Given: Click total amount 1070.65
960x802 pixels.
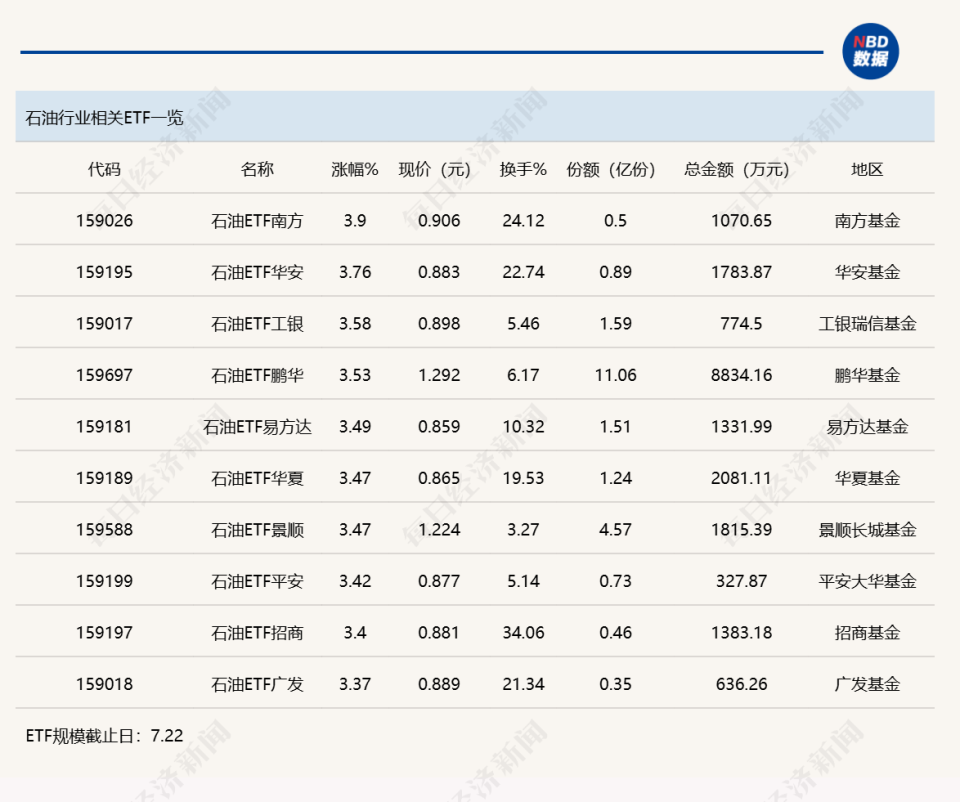Looking at the screenshot, I should 741,220.
